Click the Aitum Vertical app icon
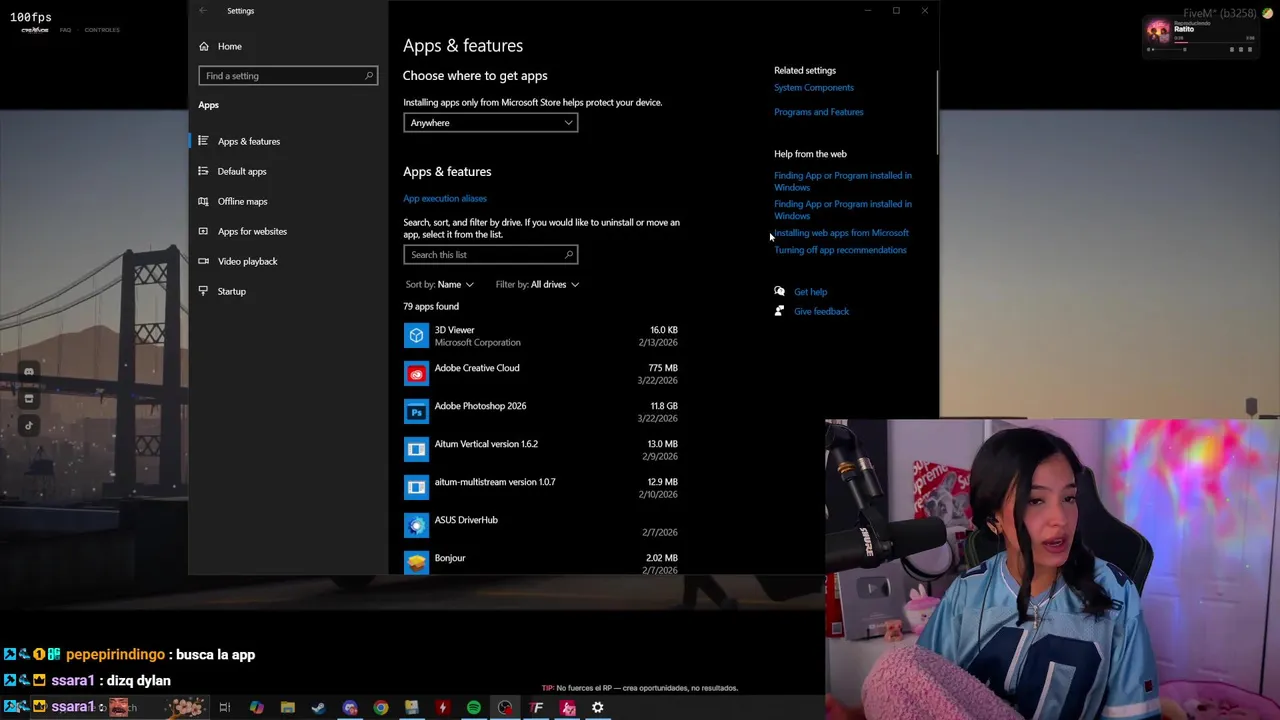The width and height of the screenshot is (1280, 720). tap(416, 450)
